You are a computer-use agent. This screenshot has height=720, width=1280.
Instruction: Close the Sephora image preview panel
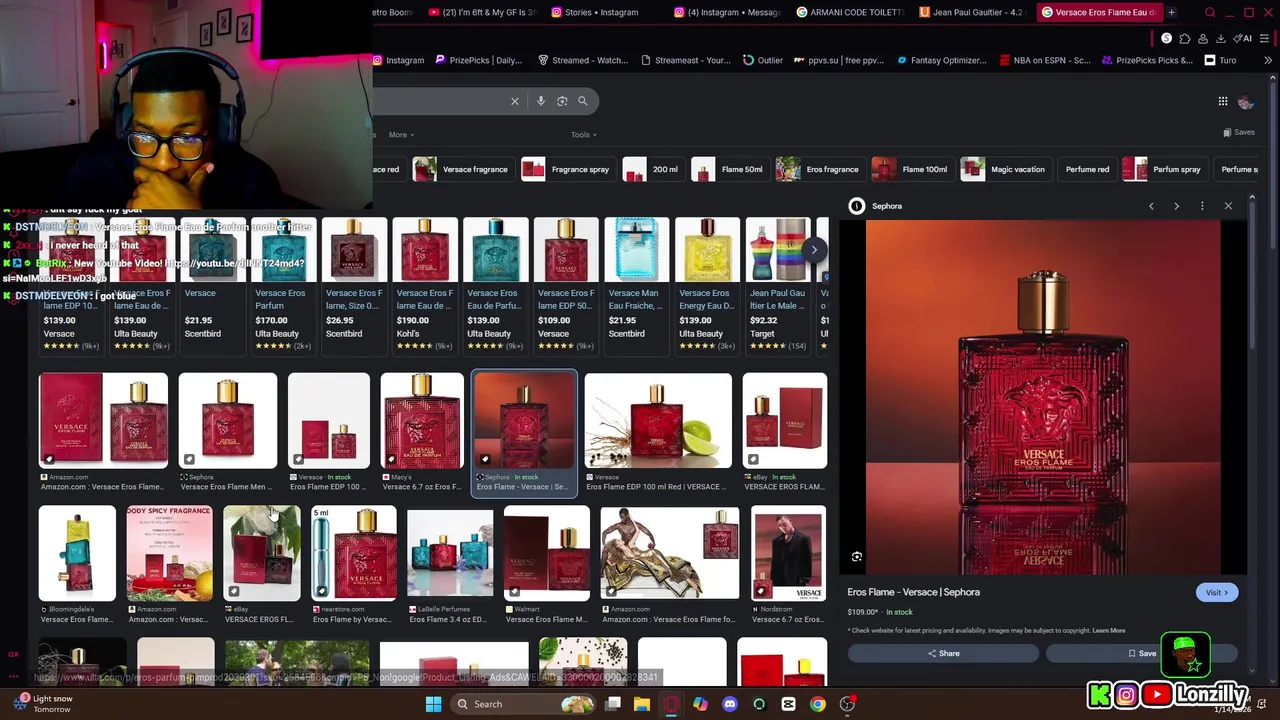pos(1228,206)
